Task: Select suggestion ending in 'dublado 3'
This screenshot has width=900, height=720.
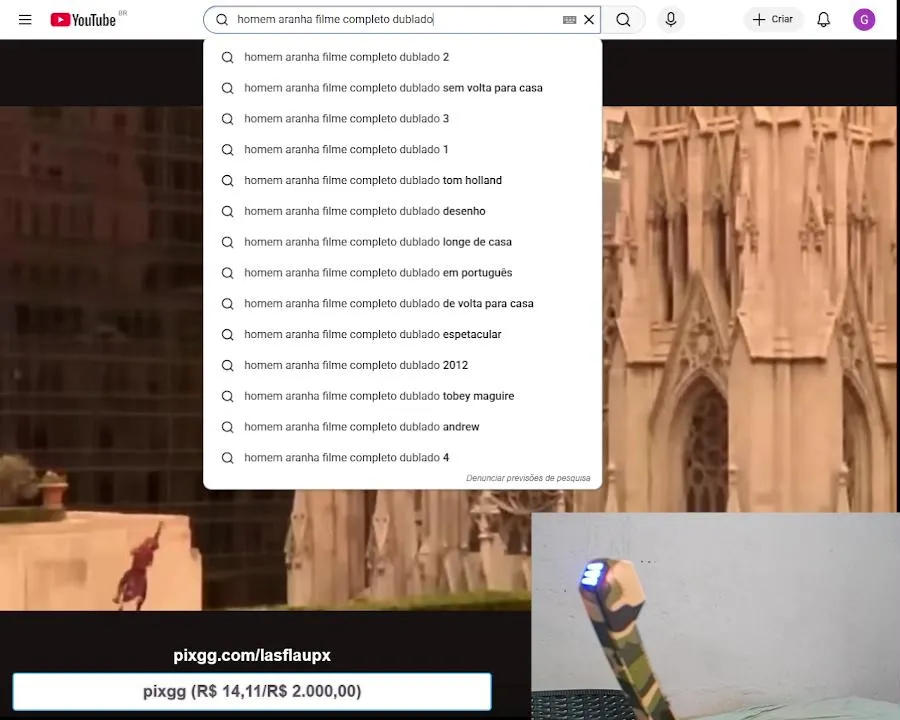Action: [402, 119]
